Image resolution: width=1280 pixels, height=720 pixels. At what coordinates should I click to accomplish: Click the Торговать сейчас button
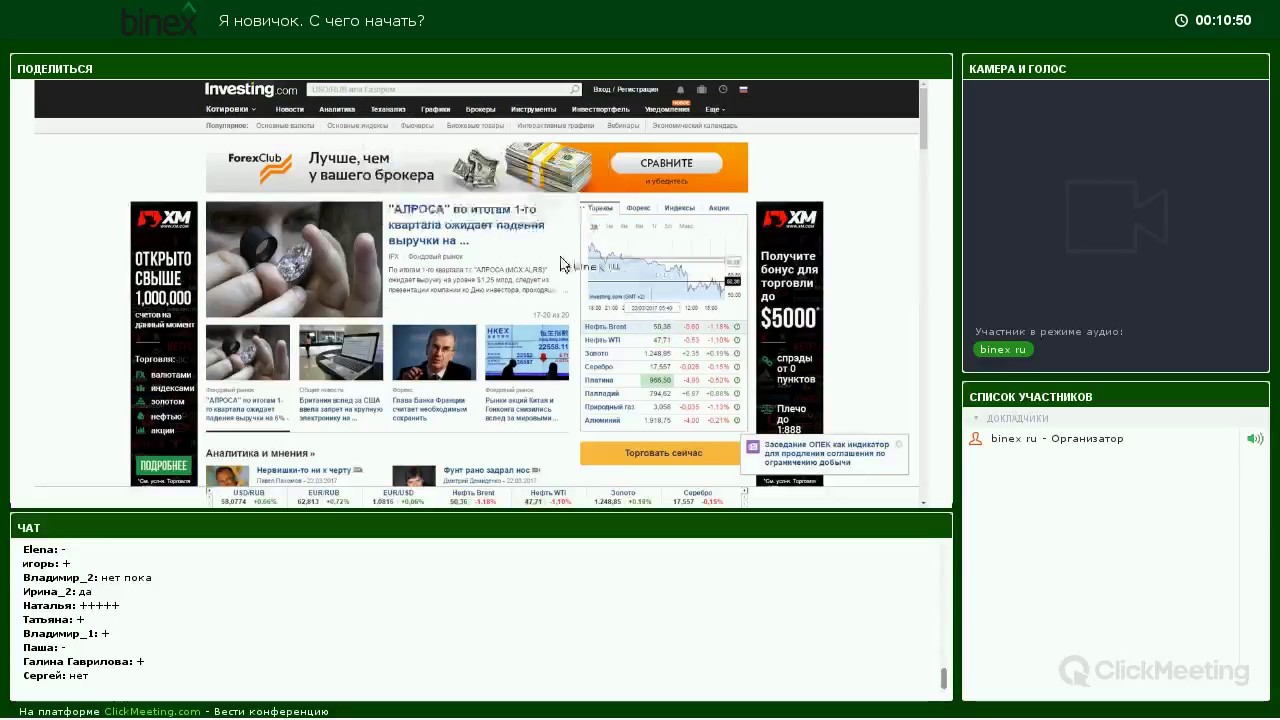663,453
